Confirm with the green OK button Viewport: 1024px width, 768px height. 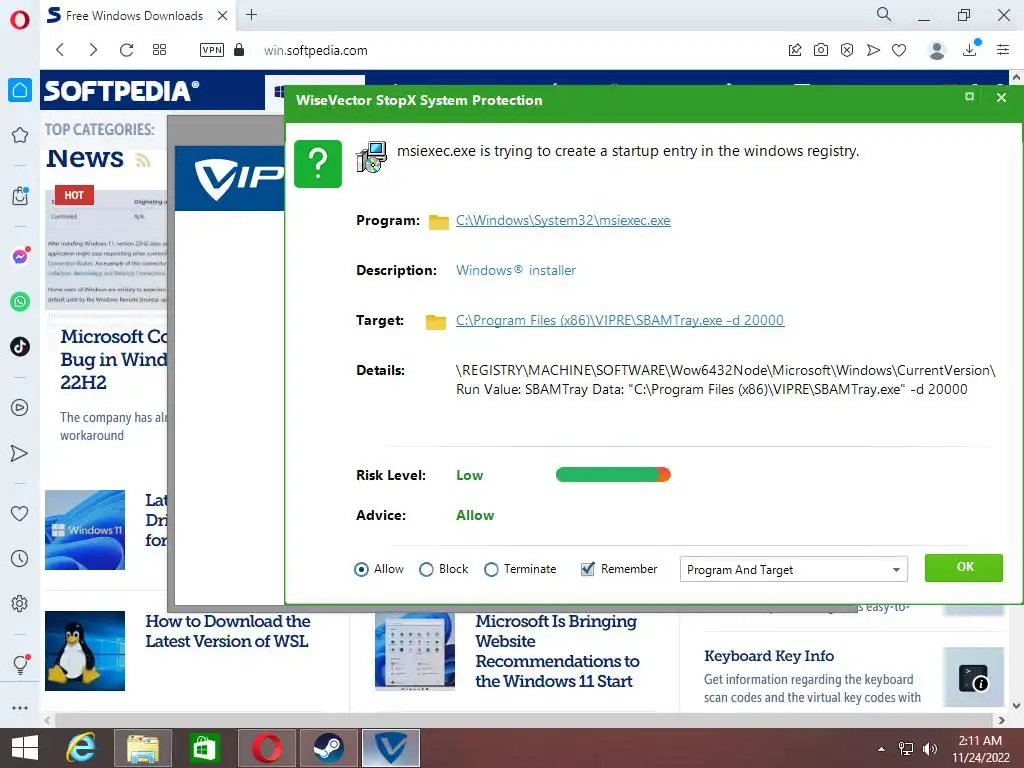[x=964, y=568]
